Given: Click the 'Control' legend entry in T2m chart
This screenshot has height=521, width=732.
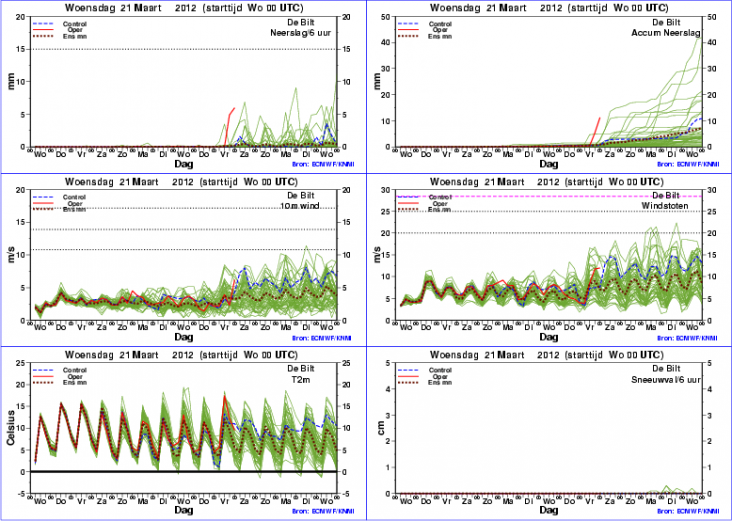Looking at the screenshot, I should pyautogui.click(x=75, y=370).
